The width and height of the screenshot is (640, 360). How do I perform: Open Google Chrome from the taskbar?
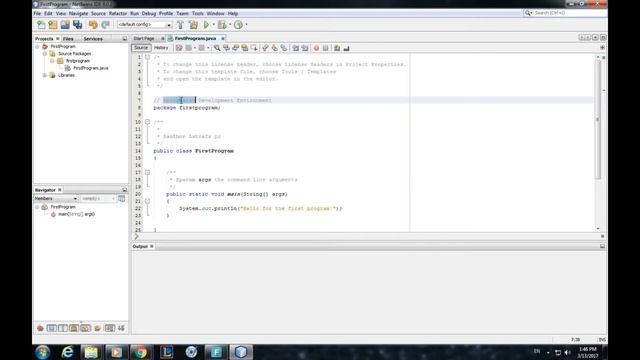(x=140, y=352)
